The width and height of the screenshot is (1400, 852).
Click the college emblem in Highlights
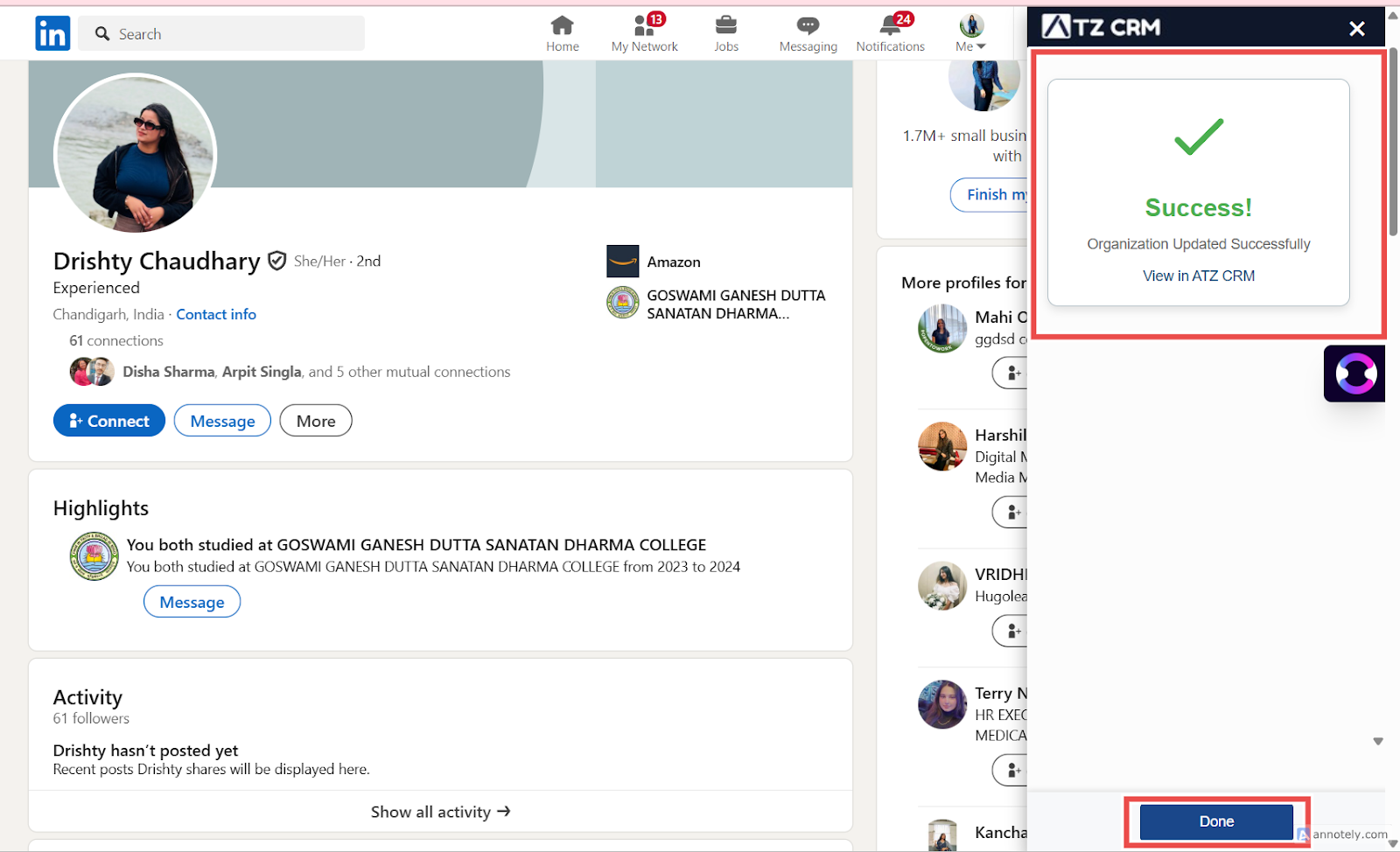pyautogui.click(x=94, y=556)
